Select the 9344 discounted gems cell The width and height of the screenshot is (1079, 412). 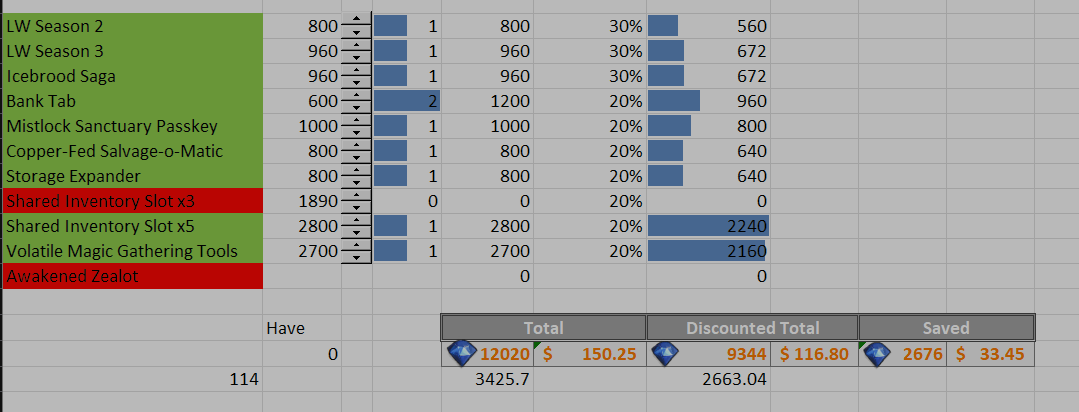point(708,354)
